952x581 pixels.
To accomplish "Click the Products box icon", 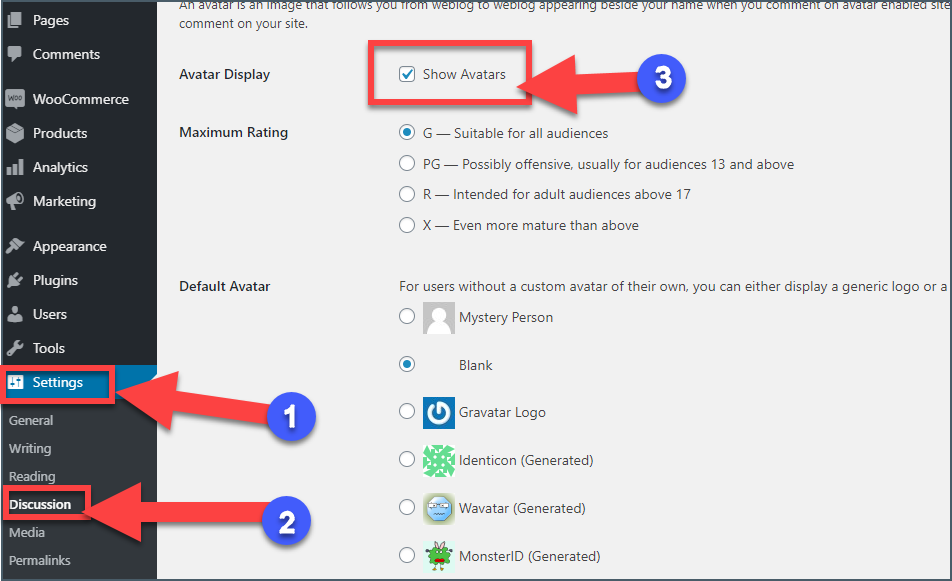I will pos(15,133).
